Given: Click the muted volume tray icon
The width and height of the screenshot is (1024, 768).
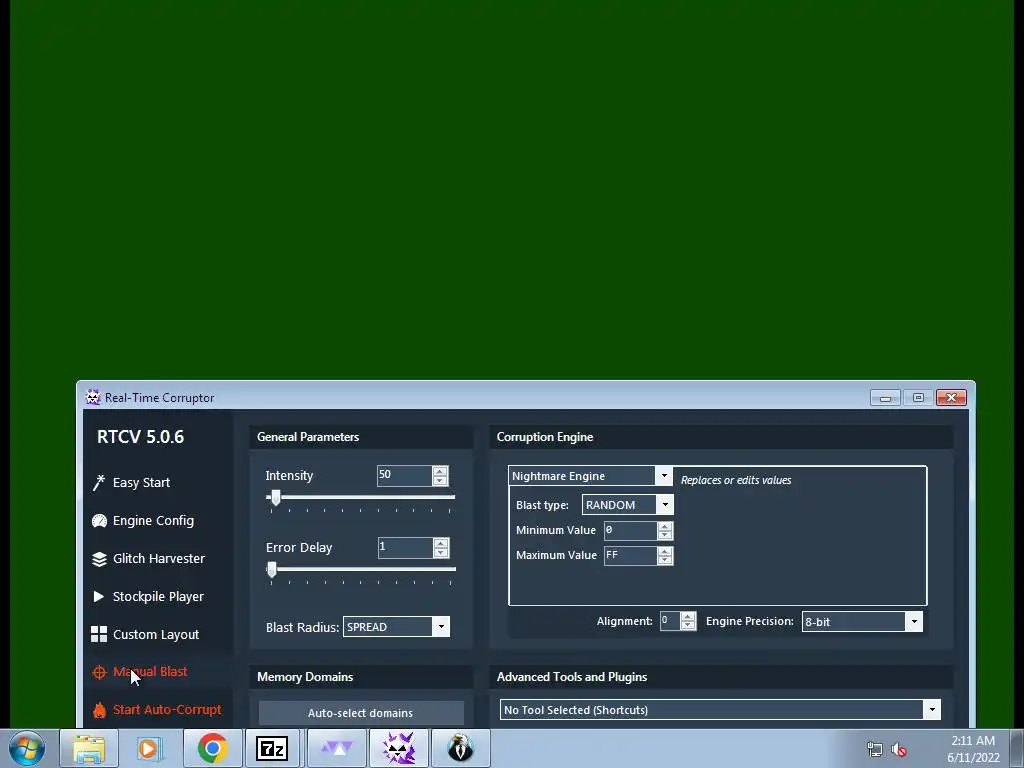Looking at the screenshot, I should pyautogui.click(x=899, y=749).
